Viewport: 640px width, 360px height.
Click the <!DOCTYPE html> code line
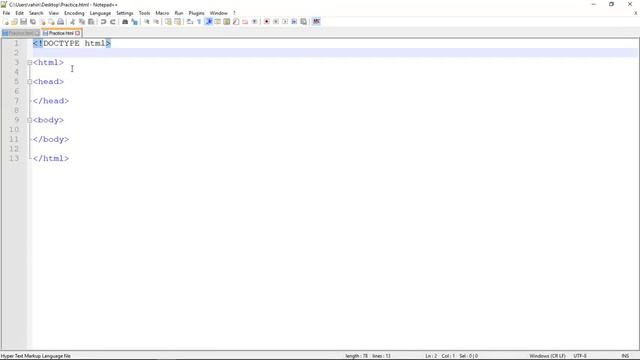click(x=72, y=43)
